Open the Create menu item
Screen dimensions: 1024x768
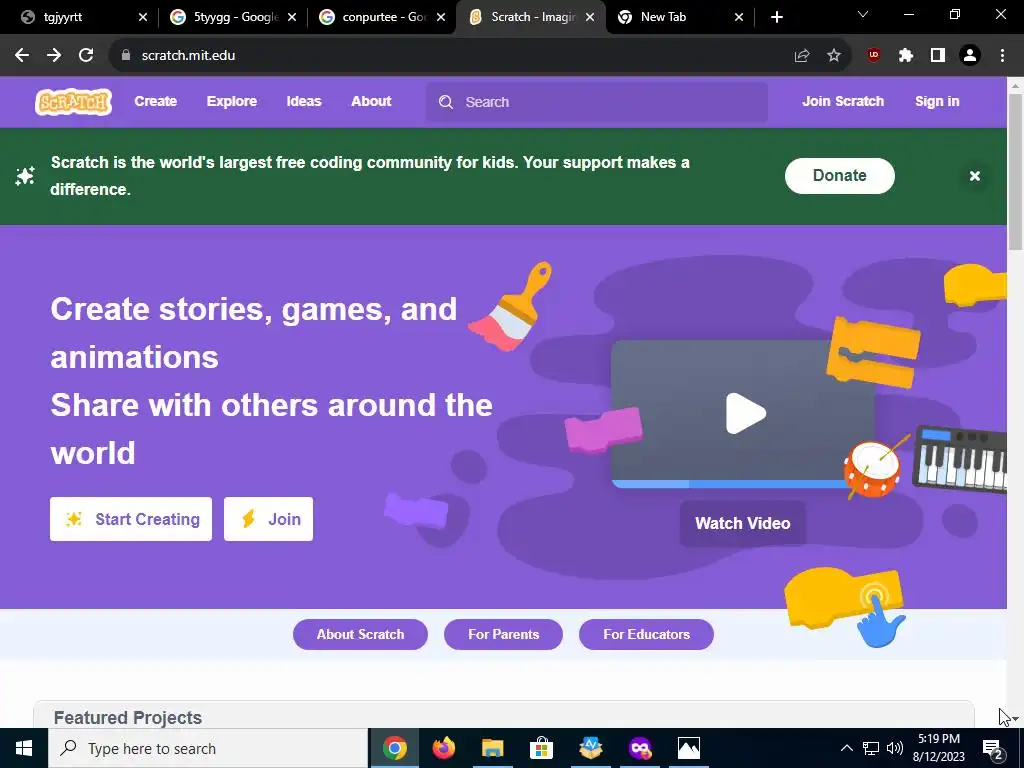(x=155, y=101)
